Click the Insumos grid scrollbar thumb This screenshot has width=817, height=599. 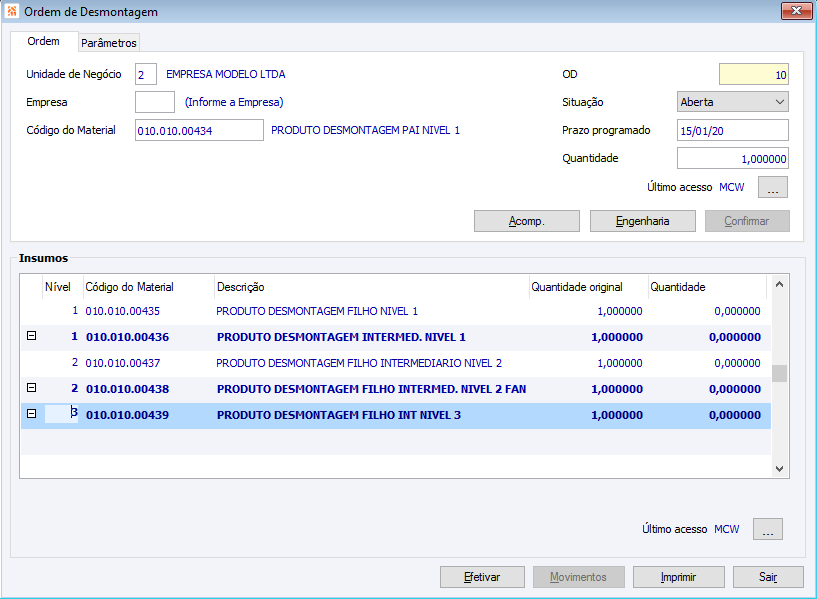[779, 373]
